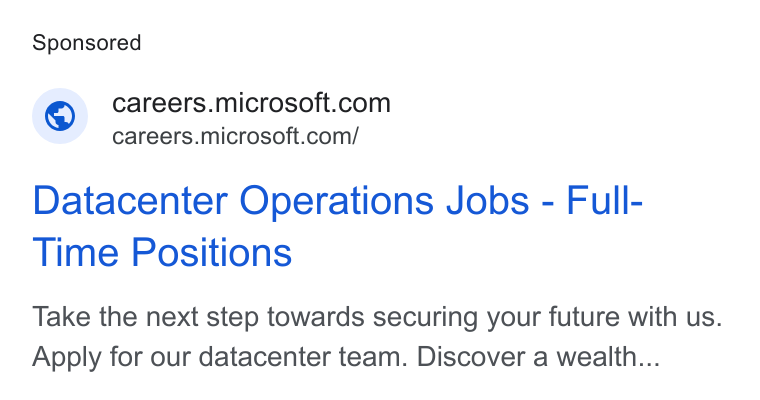
Task: Open the careers.microsoft.com site name
Action: 251,103
